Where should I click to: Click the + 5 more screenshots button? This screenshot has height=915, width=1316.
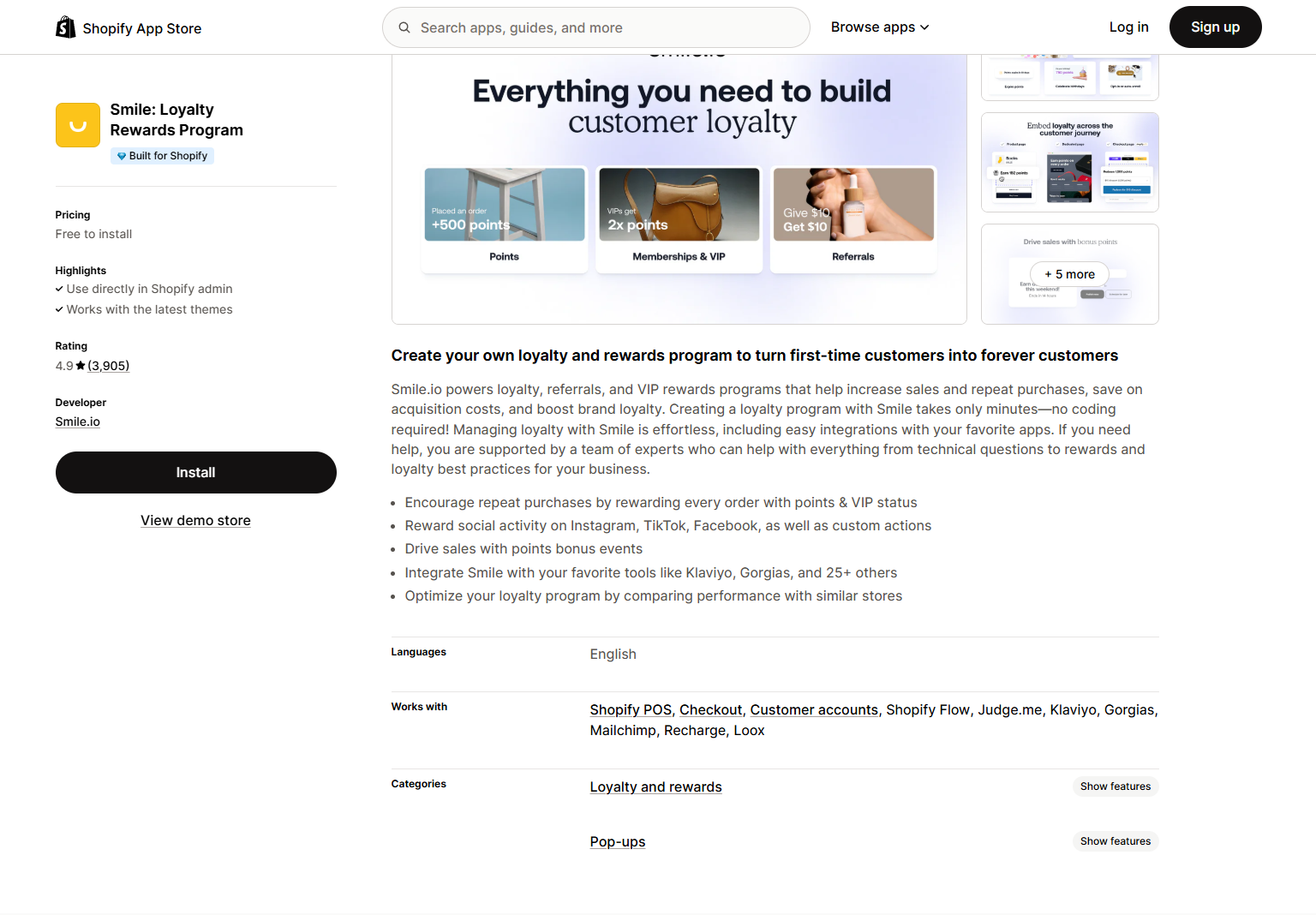pyautogui.click(x=1069, y=274)
